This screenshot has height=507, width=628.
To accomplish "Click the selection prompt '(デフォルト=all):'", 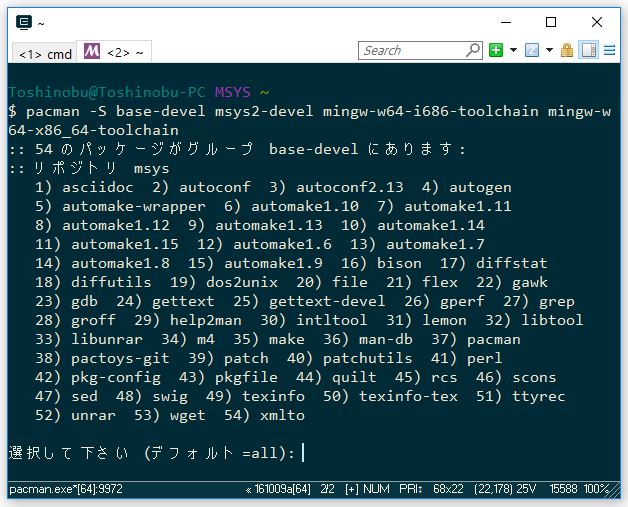I will click(x=219, y=453).
